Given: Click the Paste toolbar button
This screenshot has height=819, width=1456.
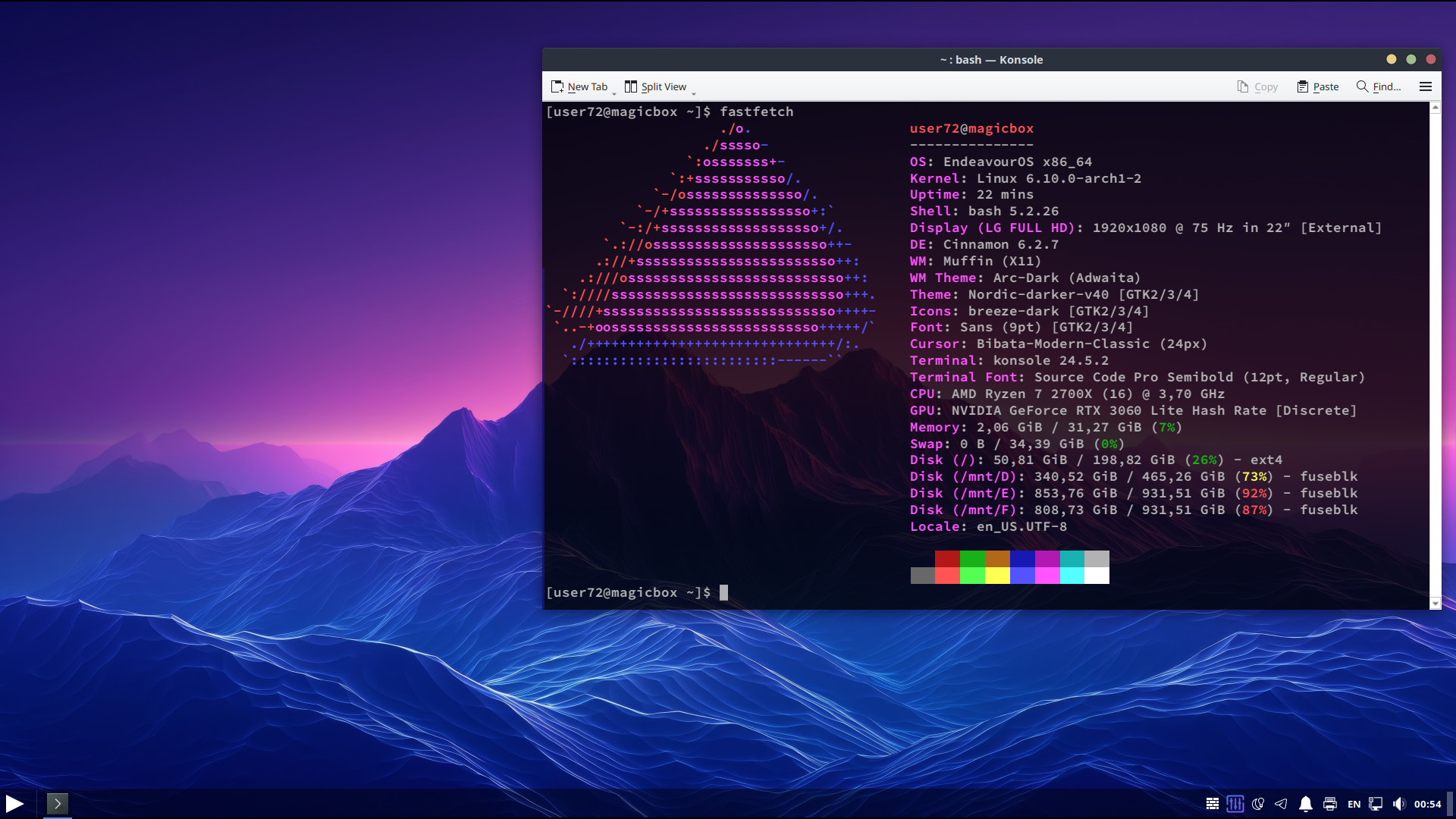Looking at the screenshot, I should (1318, 86).
